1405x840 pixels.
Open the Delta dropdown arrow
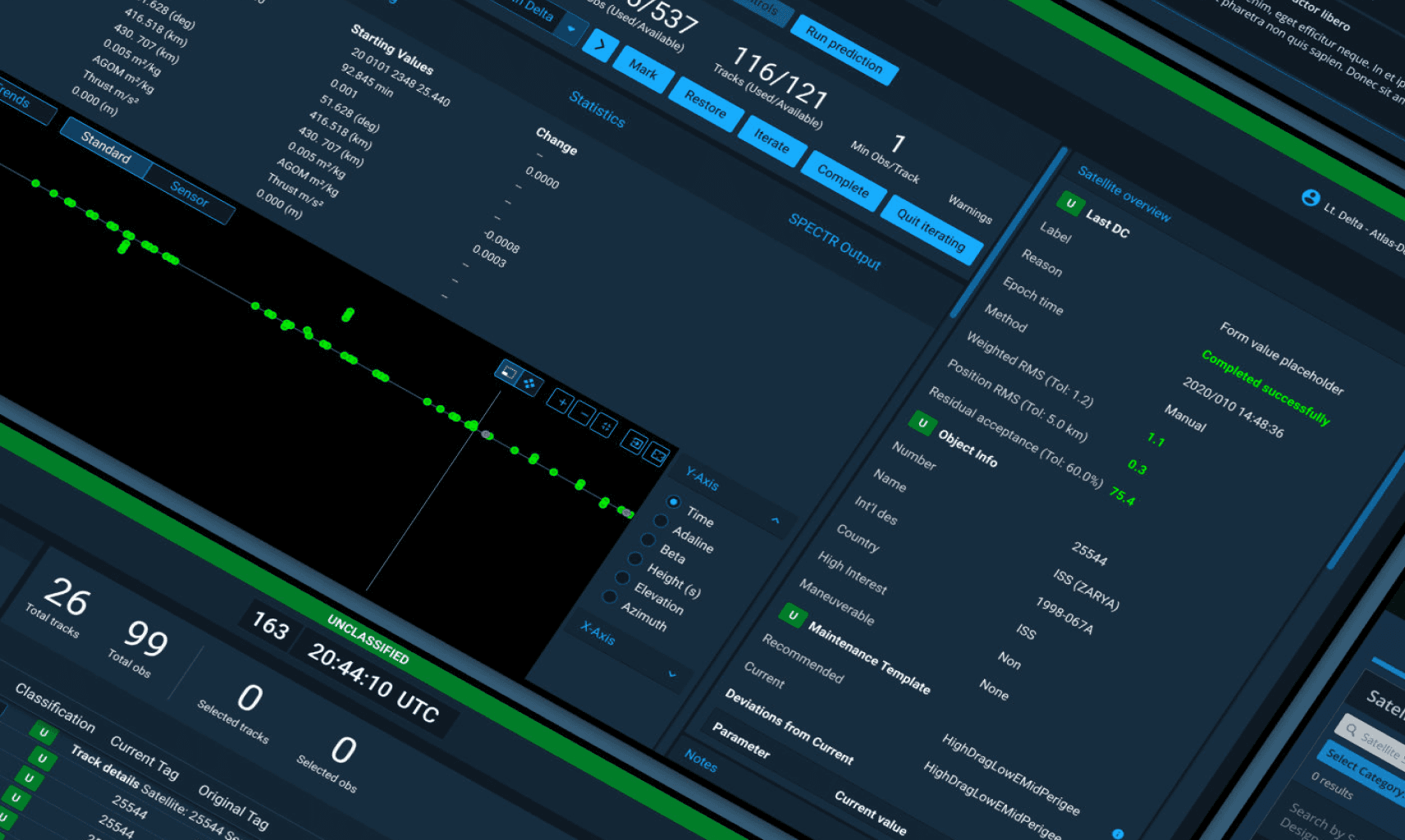(571, 29)
